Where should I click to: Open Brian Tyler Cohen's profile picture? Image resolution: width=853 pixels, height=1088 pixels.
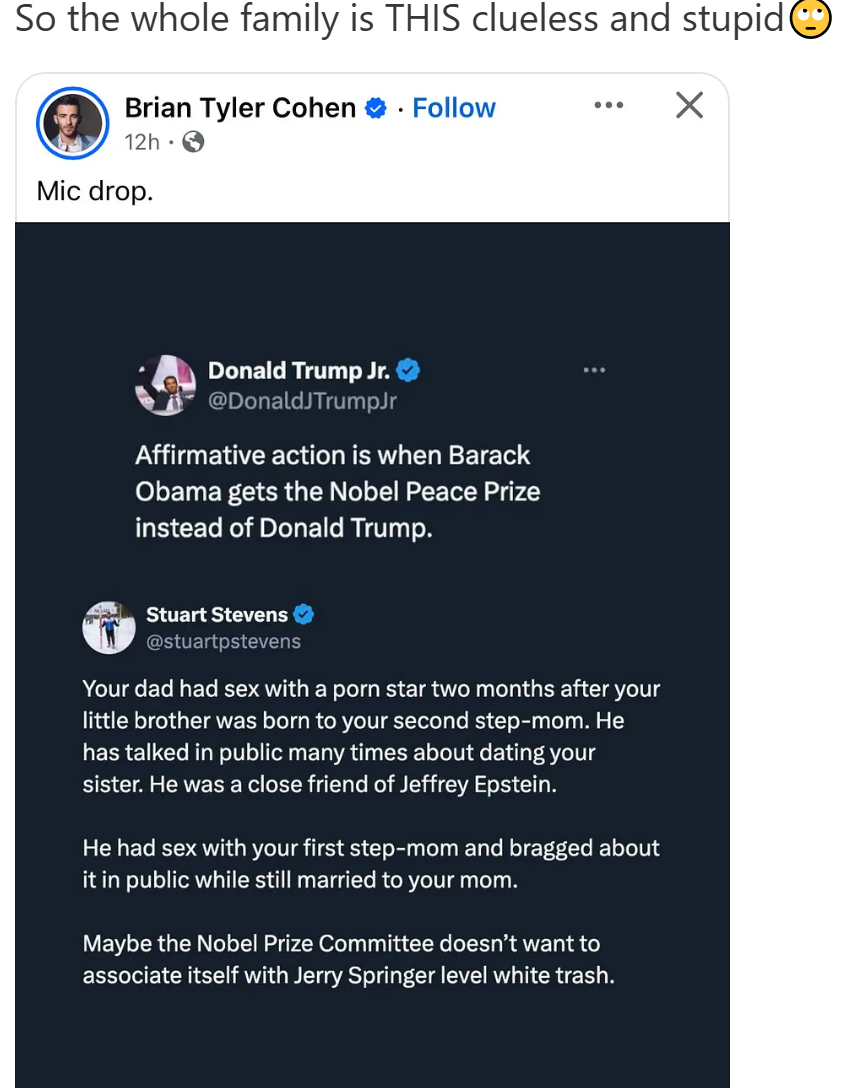point(72,124)
